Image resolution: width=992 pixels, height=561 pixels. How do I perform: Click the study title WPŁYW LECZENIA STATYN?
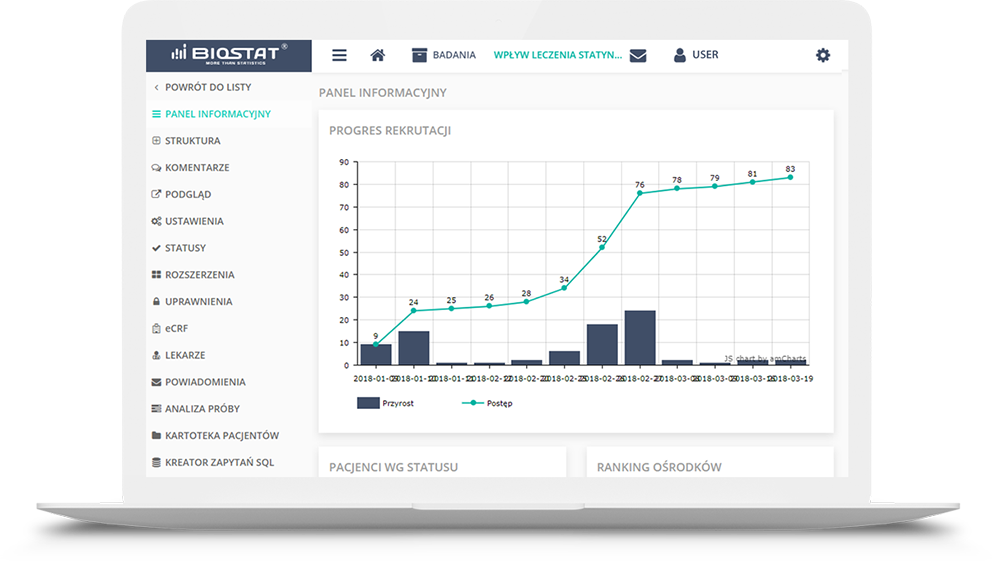coord(557,55)
